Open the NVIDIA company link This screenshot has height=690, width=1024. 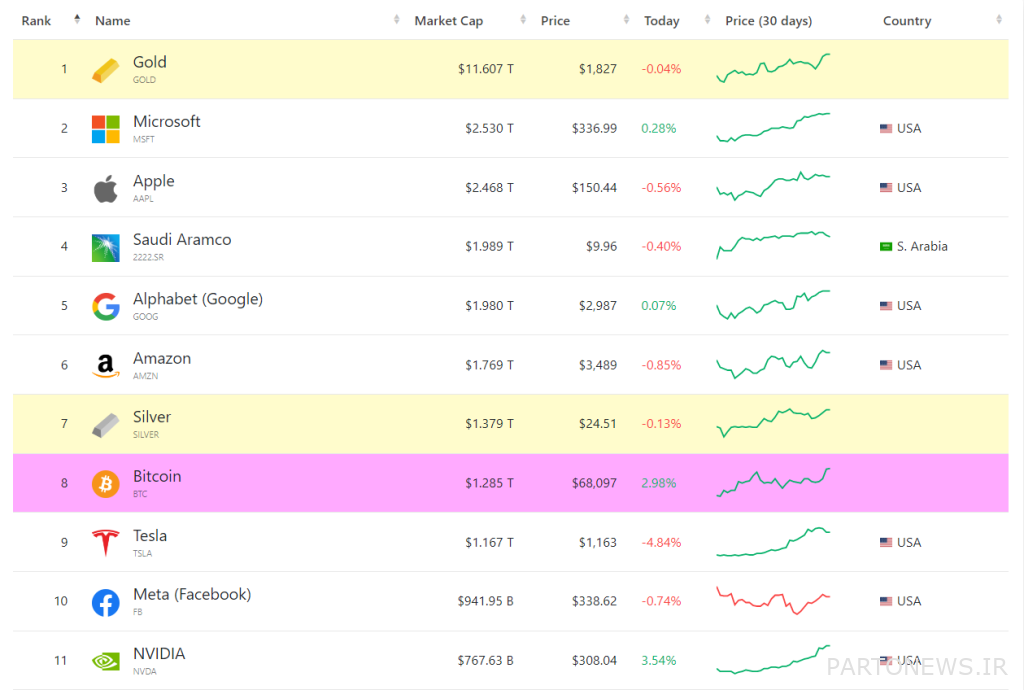[159, 653]
